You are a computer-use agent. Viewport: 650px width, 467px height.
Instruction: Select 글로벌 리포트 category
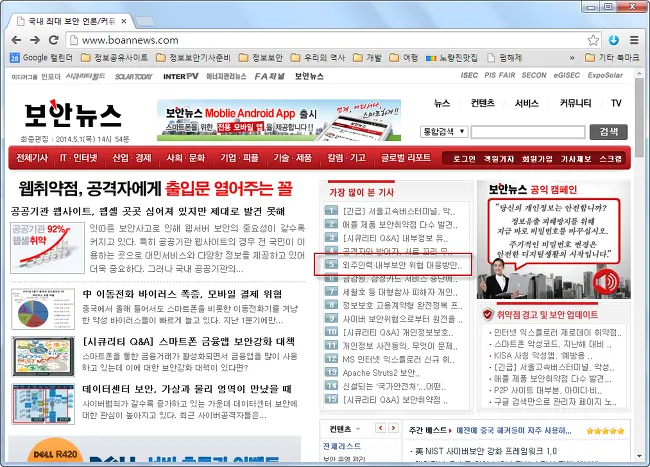point(406,158)
